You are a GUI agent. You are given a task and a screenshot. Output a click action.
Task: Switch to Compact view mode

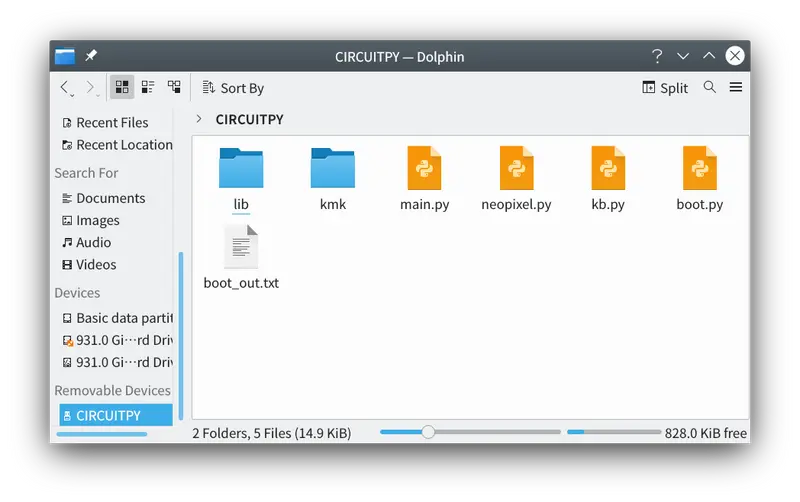tap(148, 87)
